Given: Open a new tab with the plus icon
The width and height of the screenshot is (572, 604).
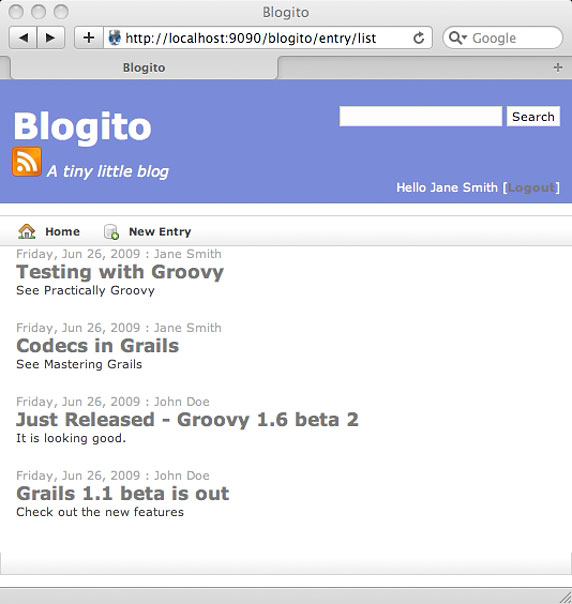Looking at the screenshot, I should click(x=558, y=67).
